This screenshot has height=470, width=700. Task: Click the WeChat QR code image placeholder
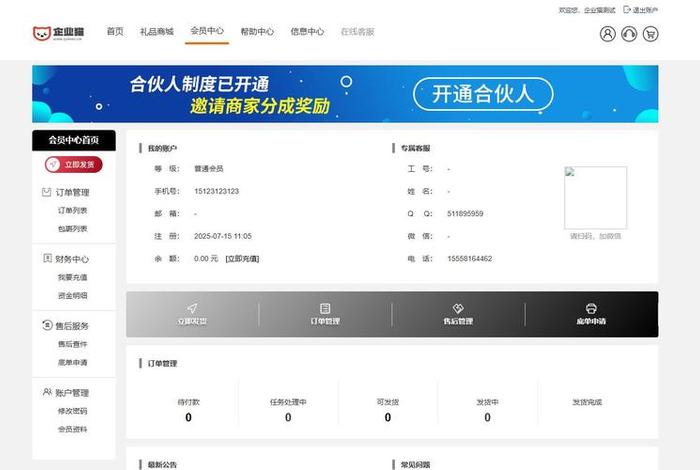pos(596,198)
